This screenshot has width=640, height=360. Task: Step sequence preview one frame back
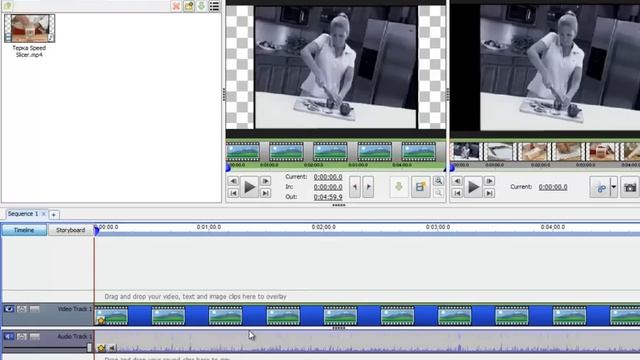click(x=457, y=181)
